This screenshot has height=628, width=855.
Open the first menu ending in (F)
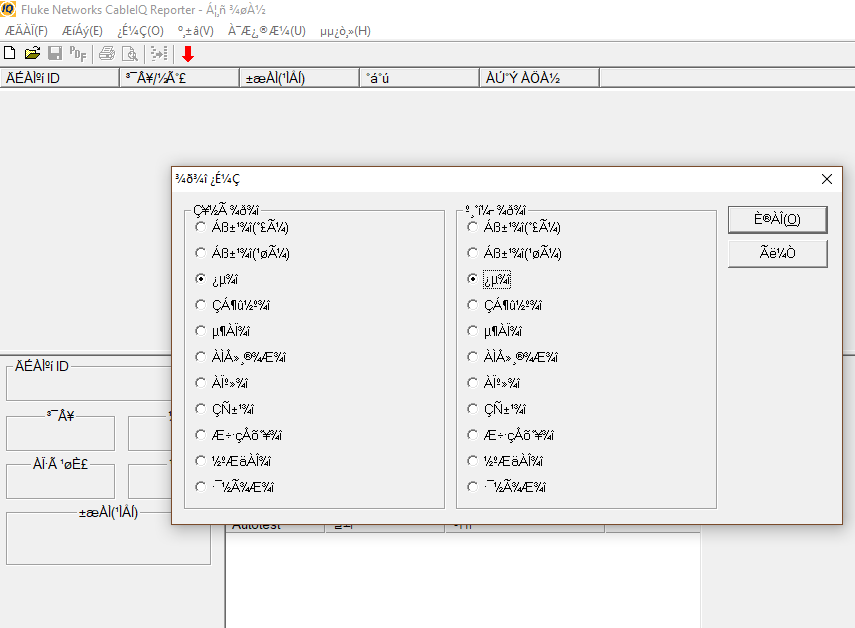(27, 31)
